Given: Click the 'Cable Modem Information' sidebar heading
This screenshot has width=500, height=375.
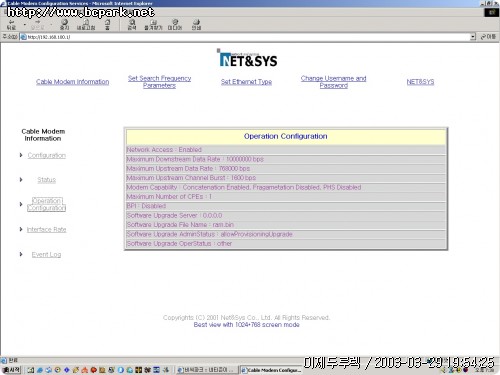Looking at the screenshot, I should 43,135.
